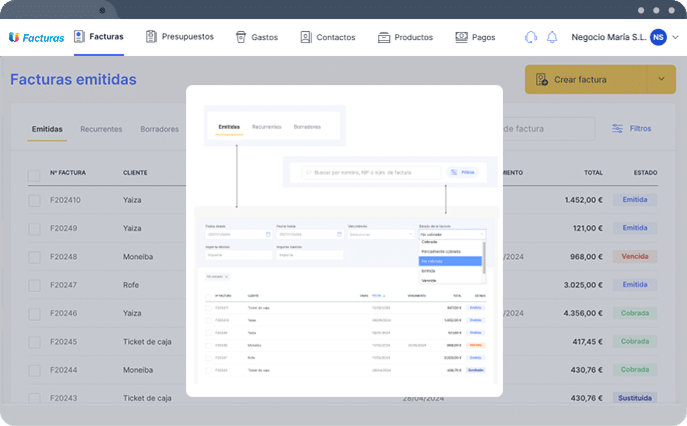687x426 pixels.
Task: Sort by the FECHA column in popup table
Action: pos(377,296)
